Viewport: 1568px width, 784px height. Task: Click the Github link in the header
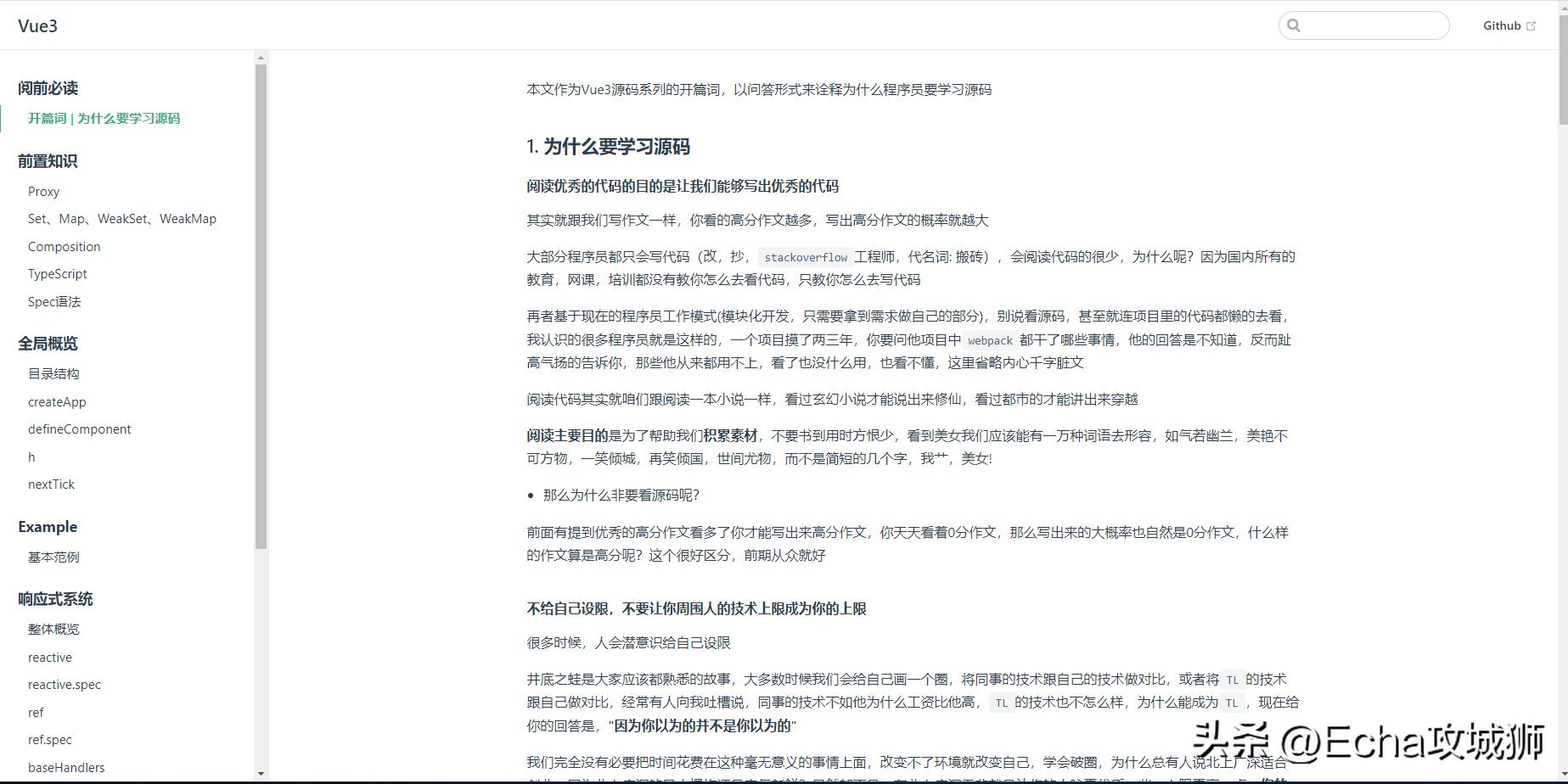pyautogui.click(x=1501, y=25)
